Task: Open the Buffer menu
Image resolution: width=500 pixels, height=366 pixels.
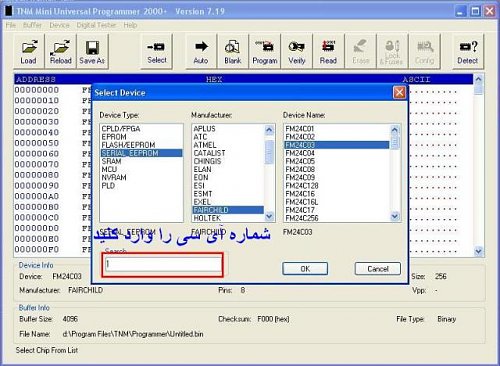Action: pos(32,25)
